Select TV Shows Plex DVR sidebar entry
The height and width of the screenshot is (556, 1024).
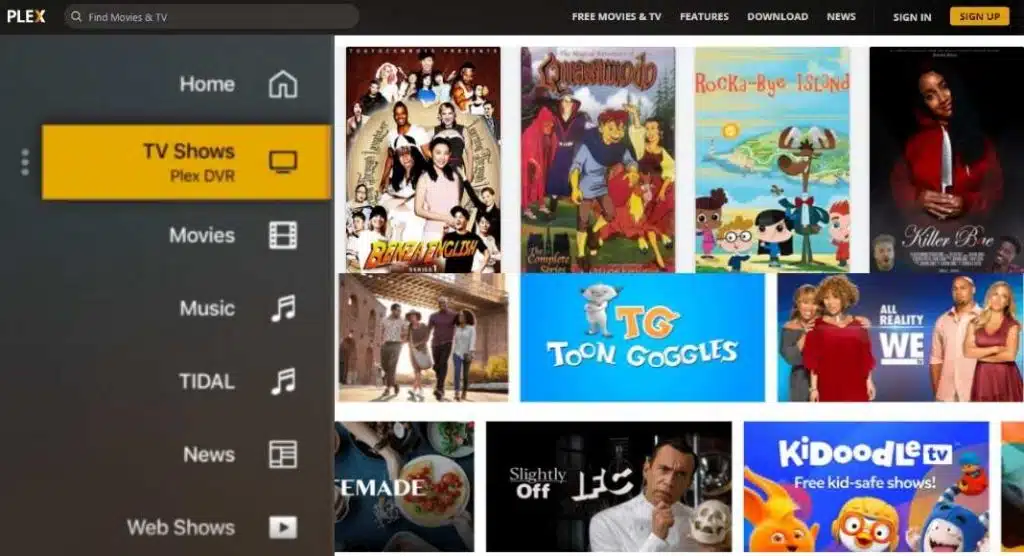tap(187, 162)
